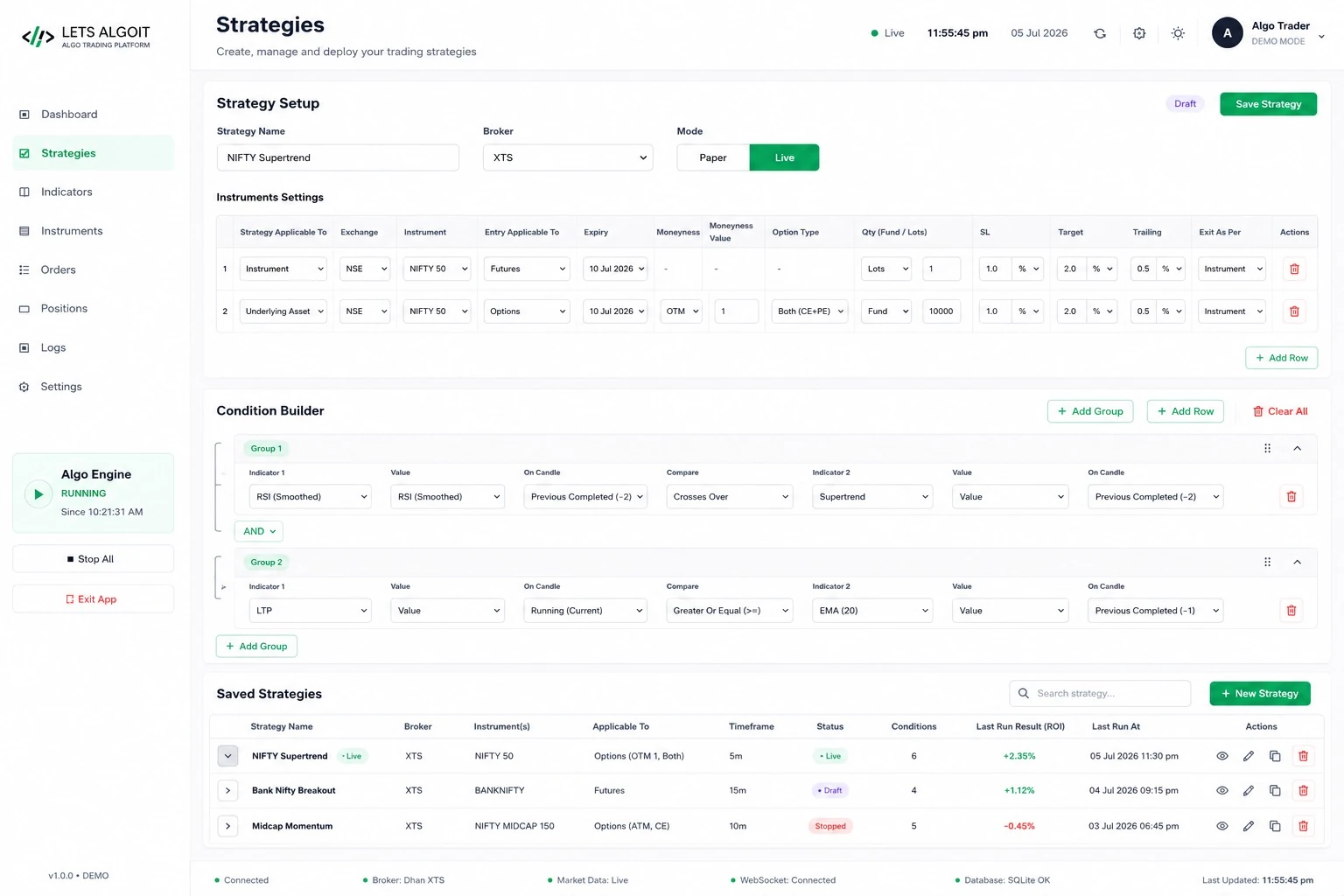Viewport: 1344px width, 896px height.
Task: Delete instrument settings row 2
Action: (x=1294, y=311)
